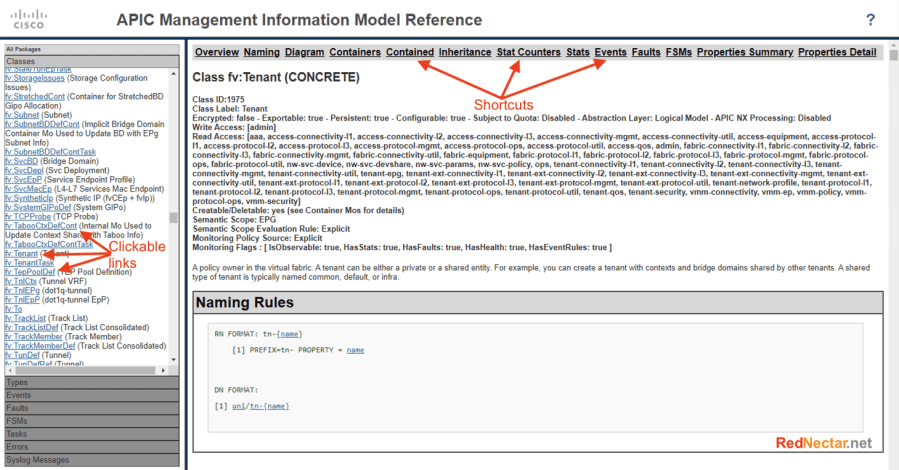Jump to the Inheritance shortcut

[465, 52]
